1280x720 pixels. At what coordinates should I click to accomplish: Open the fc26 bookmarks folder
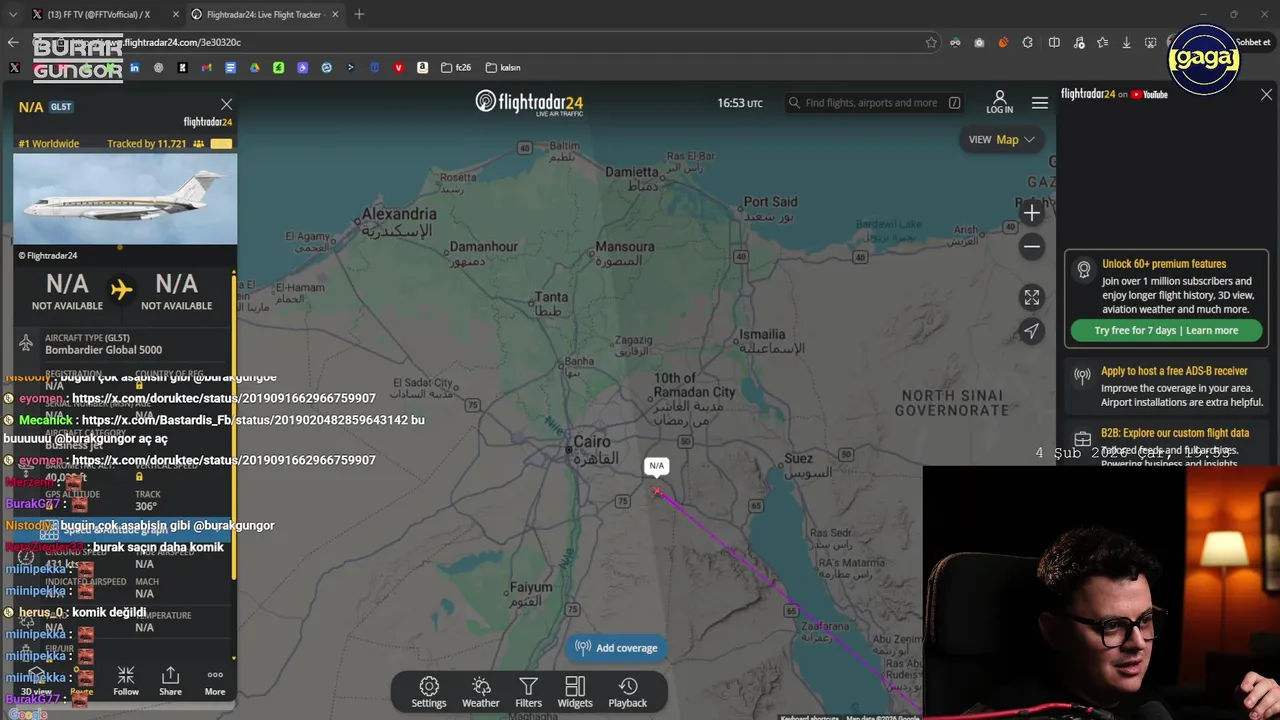pos(456,68)
